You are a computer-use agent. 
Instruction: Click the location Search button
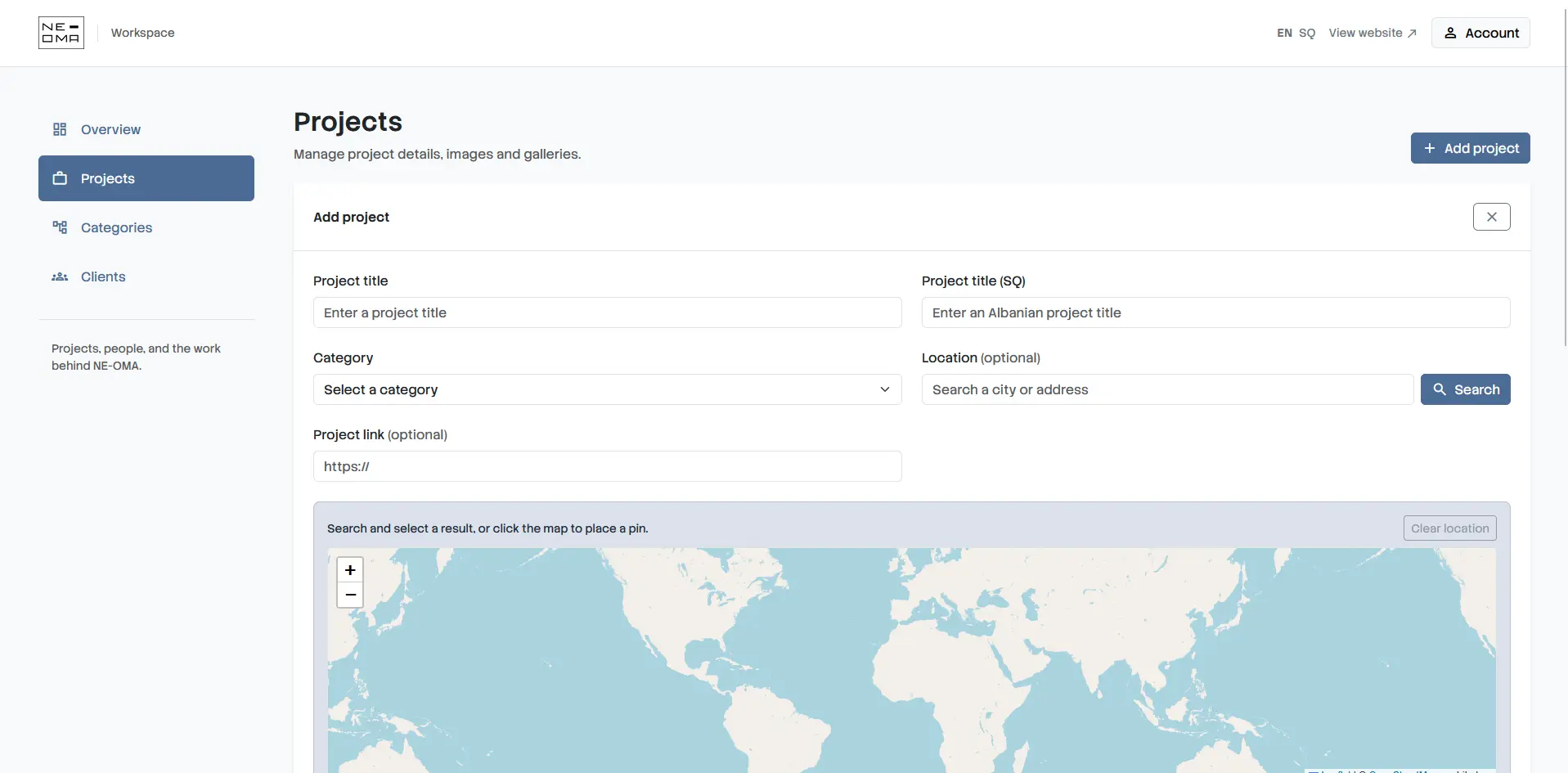click(x=1465, y=389)
